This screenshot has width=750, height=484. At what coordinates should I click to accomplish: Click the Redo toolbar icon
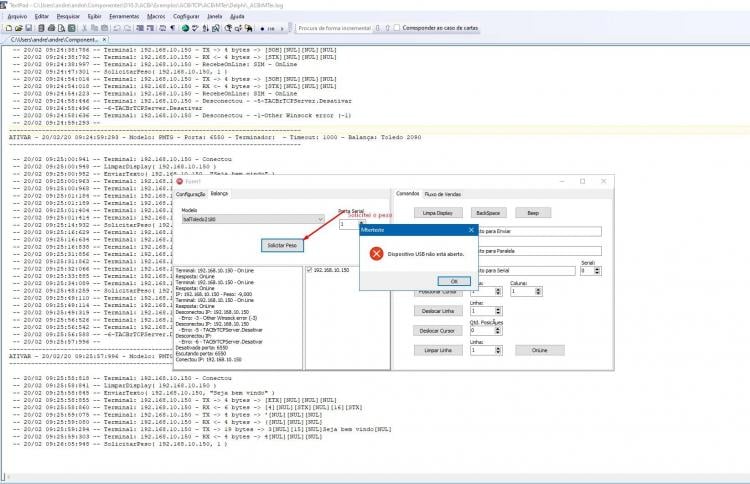pos(128,28)
